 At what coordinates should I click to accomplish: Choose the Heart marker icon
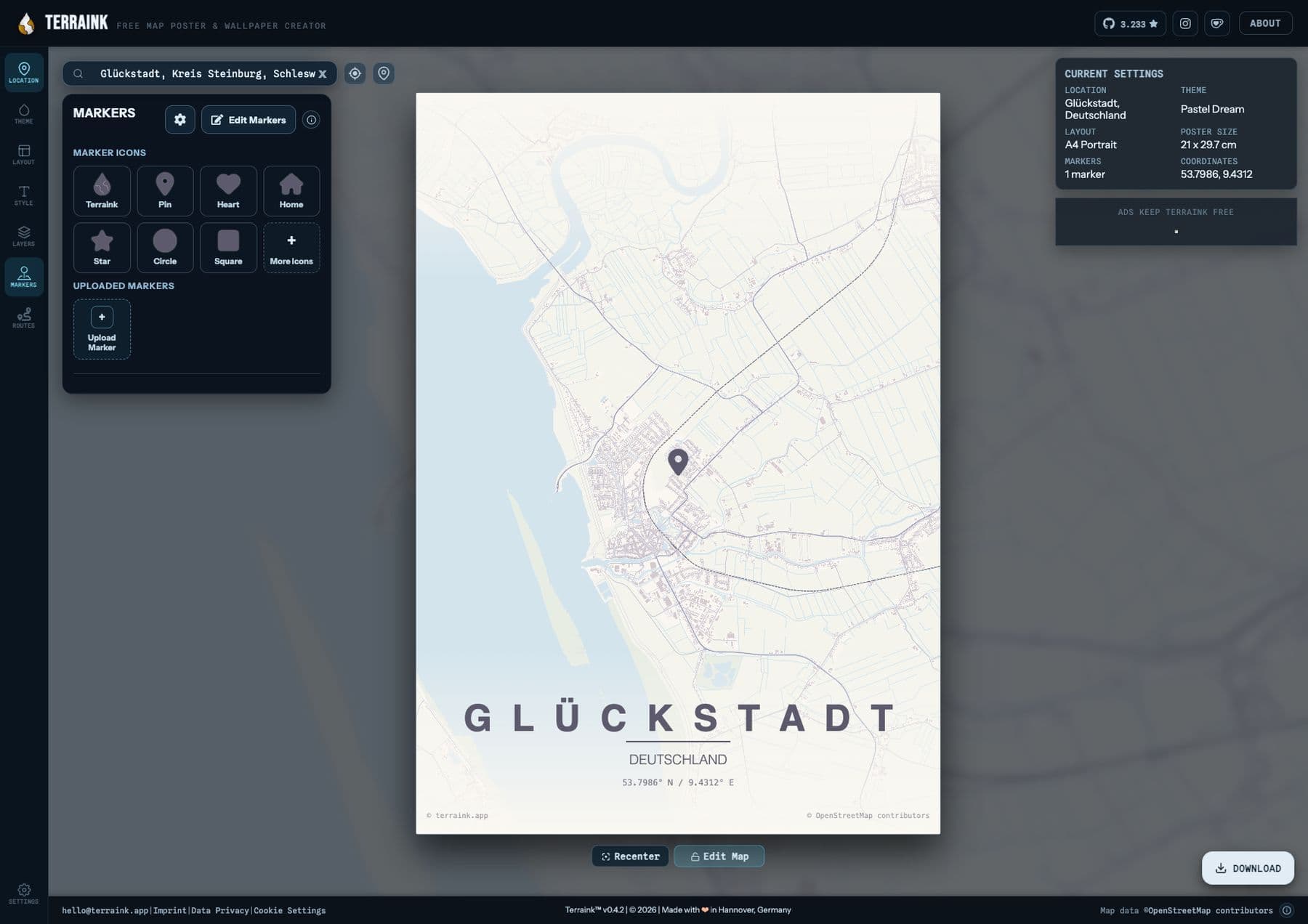click(228, 191)
